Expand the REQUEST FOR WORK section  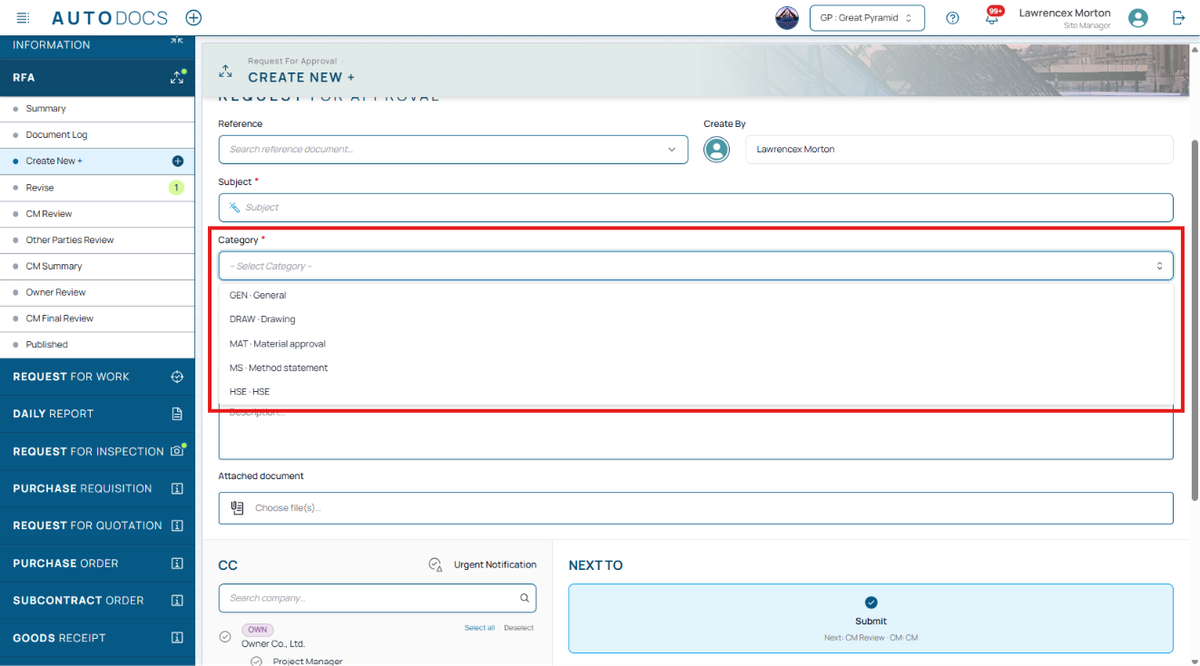pyautogui.click(x=97, y=377)
